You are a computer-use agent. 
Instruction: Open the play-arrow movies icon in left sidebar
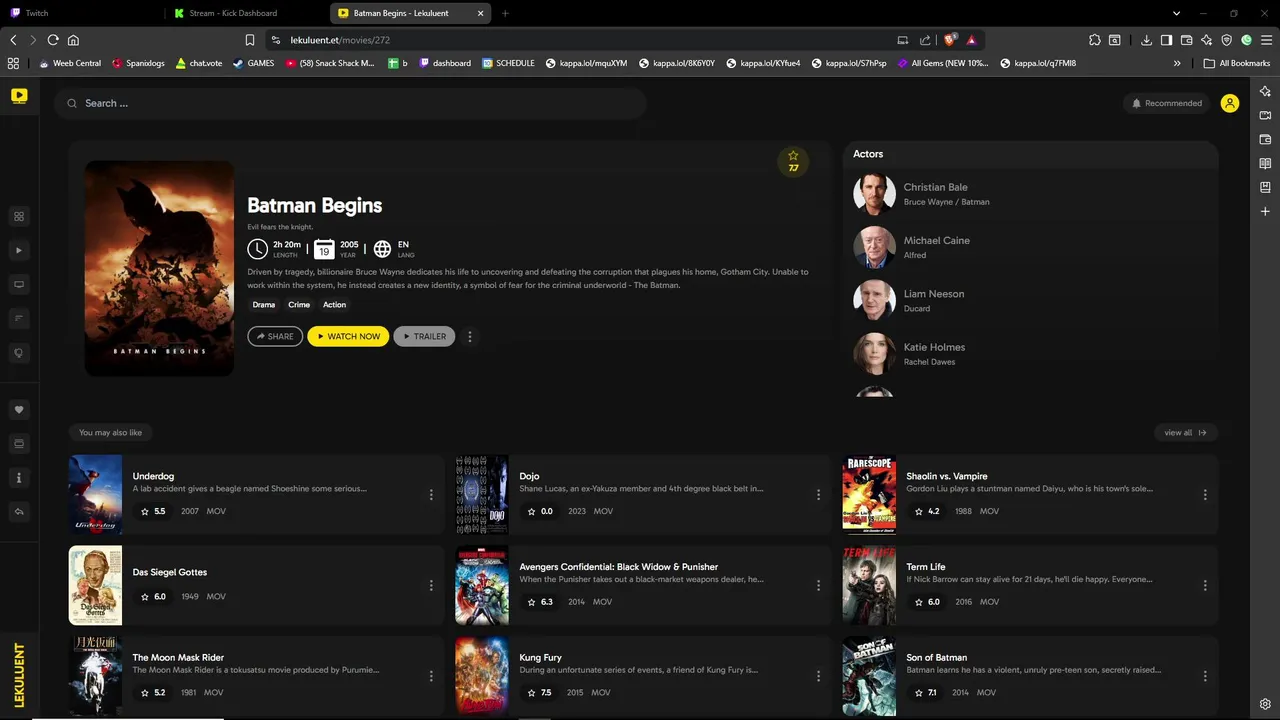click(x=19, y=251)
